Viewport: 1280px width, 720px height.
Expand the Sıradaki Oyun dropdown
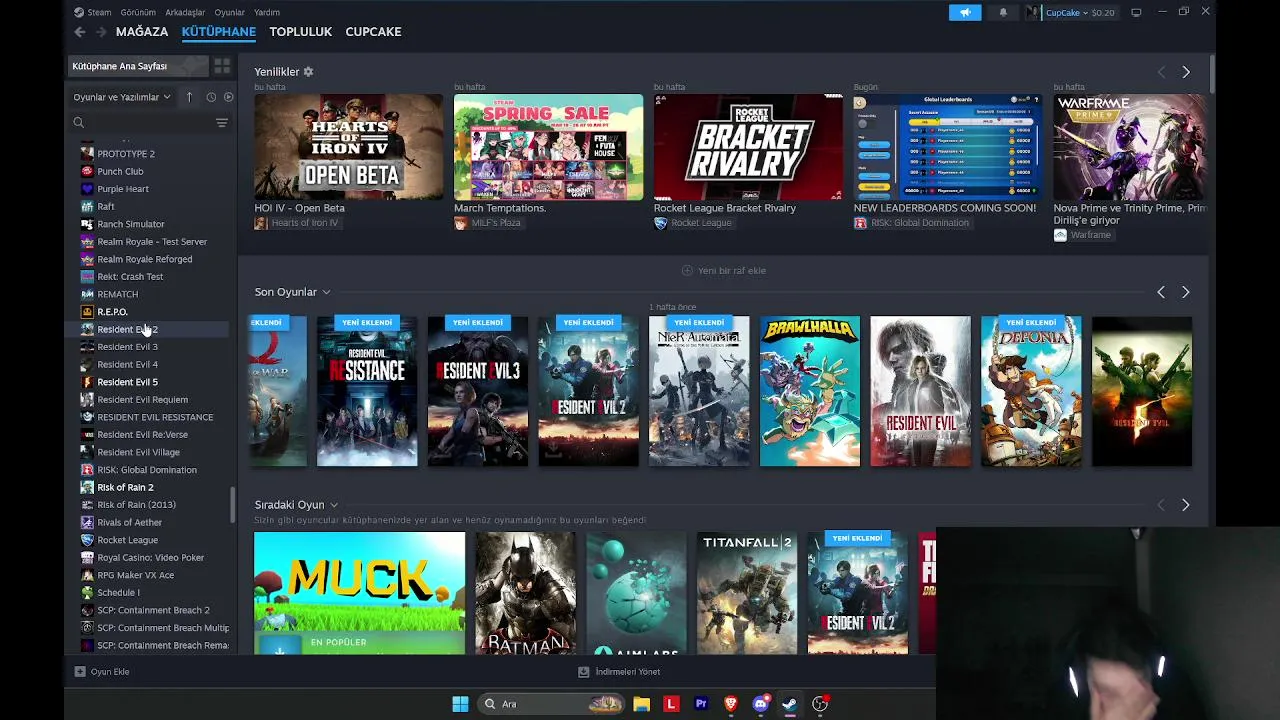(334, 505)
